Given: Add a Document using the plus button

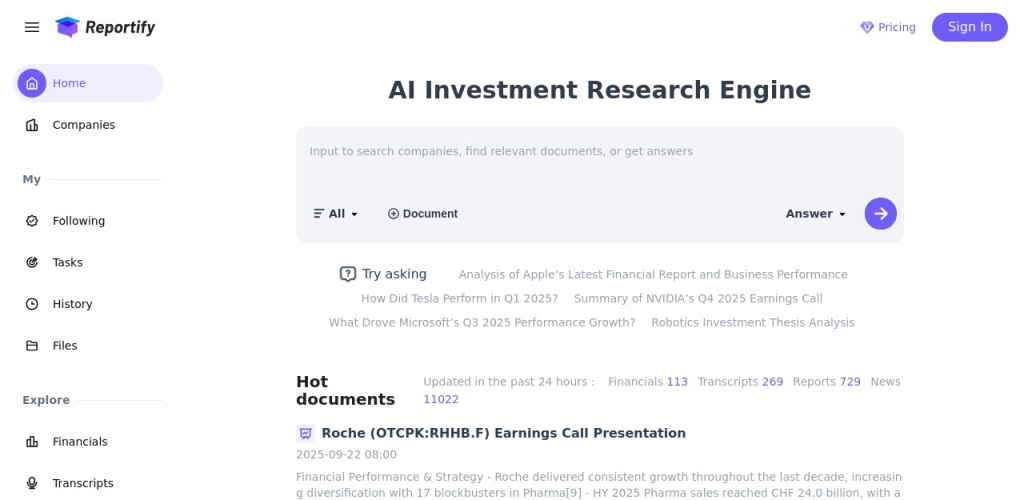Looking at the screenshot, I should [x=423, y=214].
